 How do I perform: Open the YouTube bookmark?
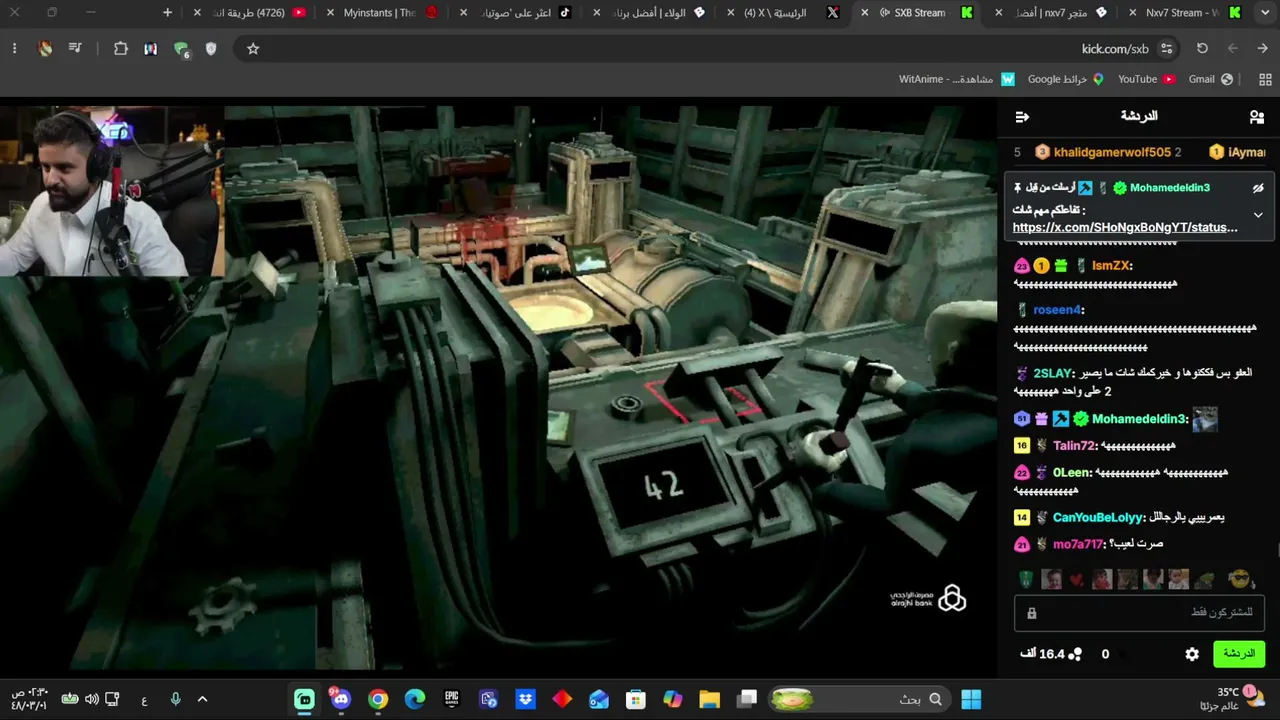(x=1146, y=79)
